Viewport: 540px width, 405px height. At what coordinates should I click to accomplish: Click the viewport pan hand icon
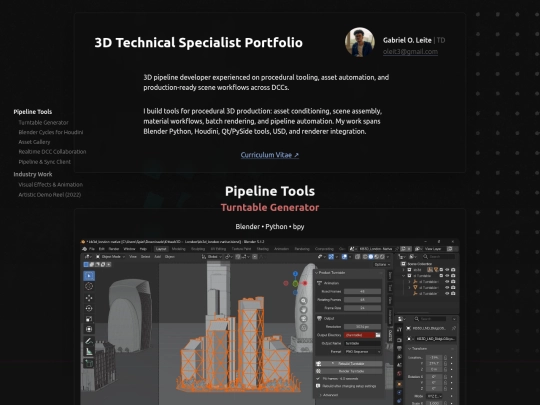[x=303, y=310]
